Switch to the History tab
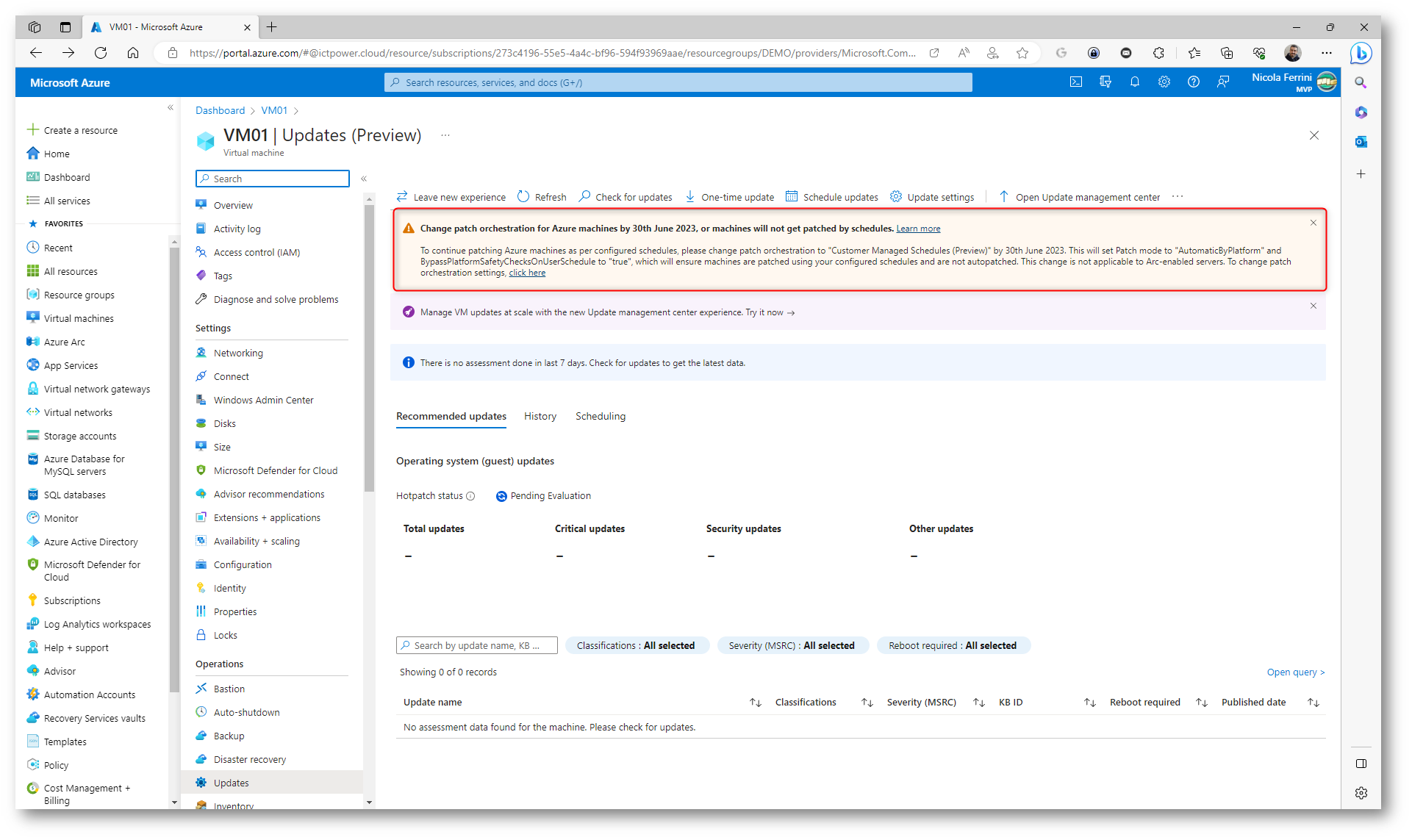Viewport: 1412px width, 840px height. click(x=540, y=416)
